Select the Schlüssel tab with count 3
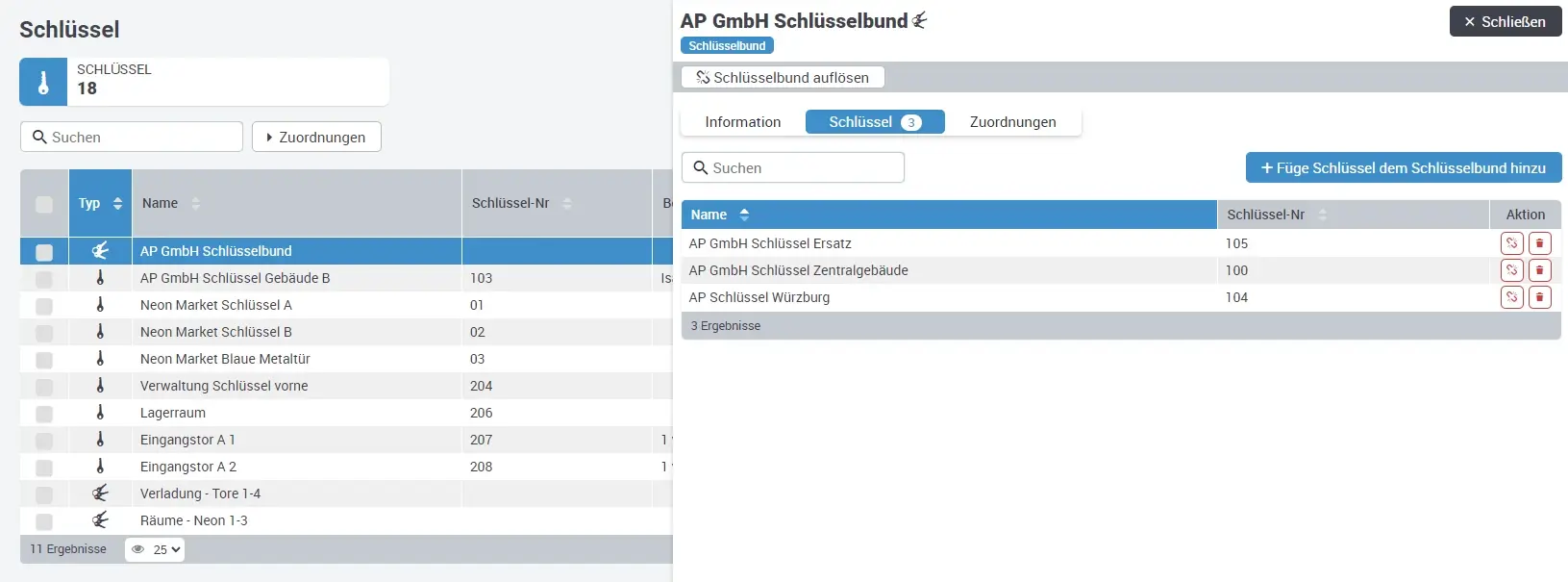 coord(875,122)
